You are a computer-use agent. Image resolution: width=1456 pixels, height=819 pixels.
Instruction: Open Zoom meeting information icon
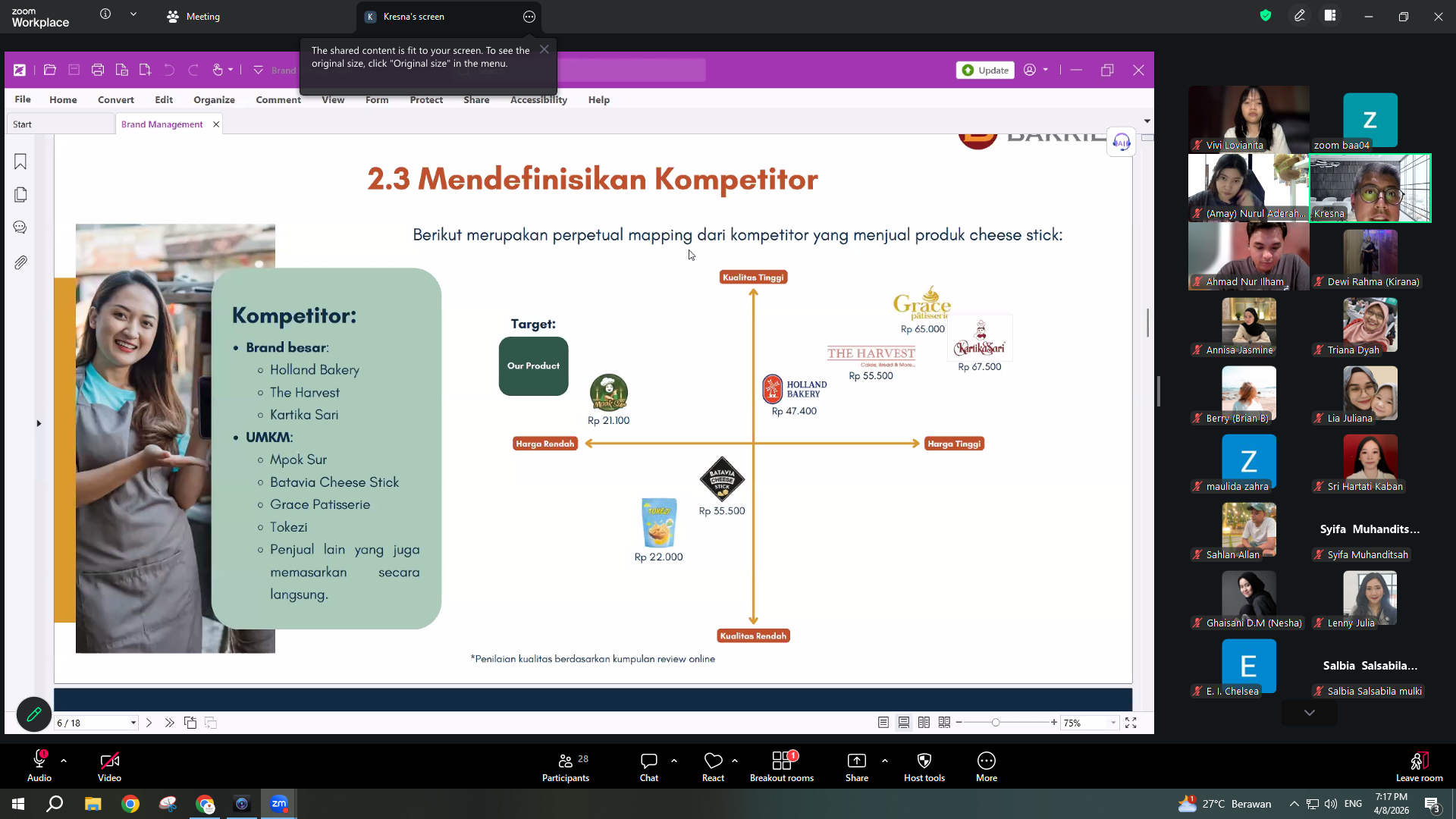tap(105, 14)
